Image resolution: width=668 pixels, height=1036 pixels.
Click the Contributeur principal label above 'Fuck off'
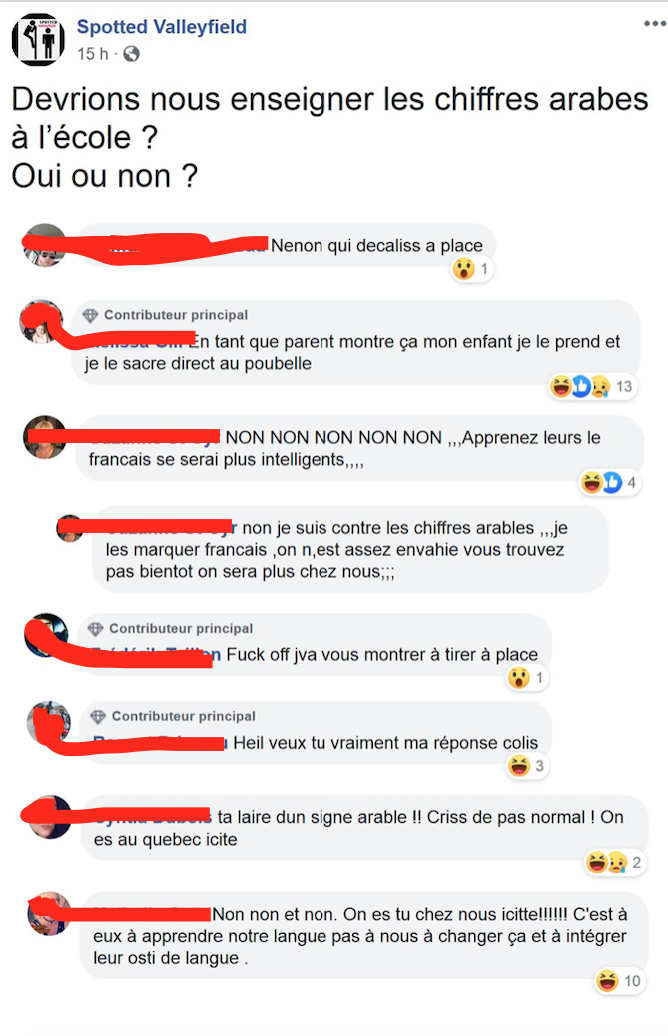pyautogui.click(x=181, y=628)
